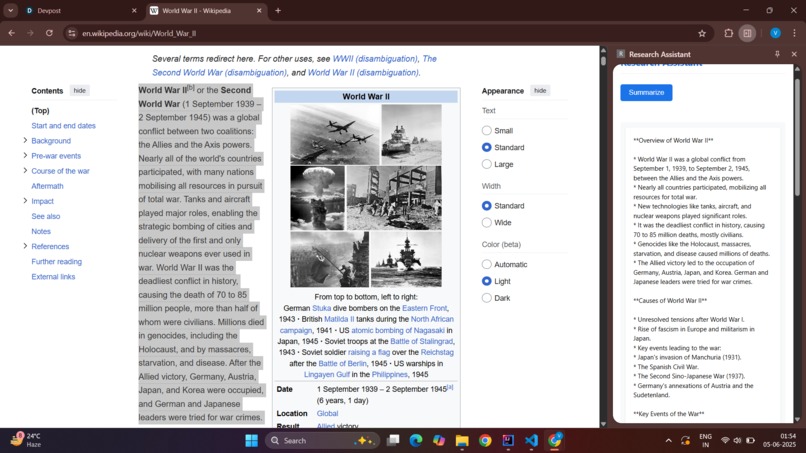Click the Research Assistant panel logo icon
The image size is (806, 453).
click(621, 54)
